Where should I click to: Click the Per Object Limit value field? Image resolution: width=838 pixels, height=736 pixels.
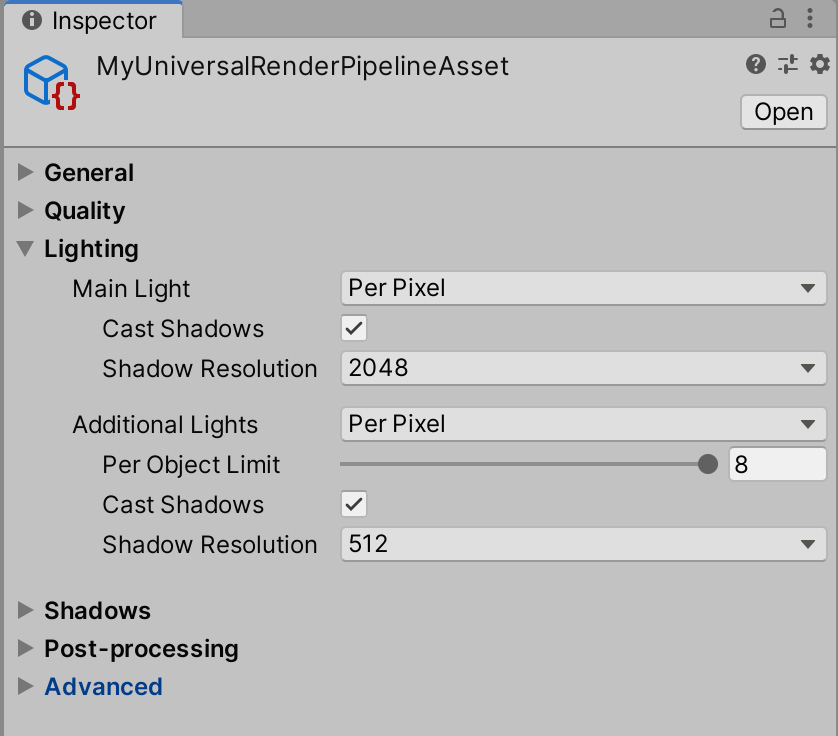click(777, 464)
